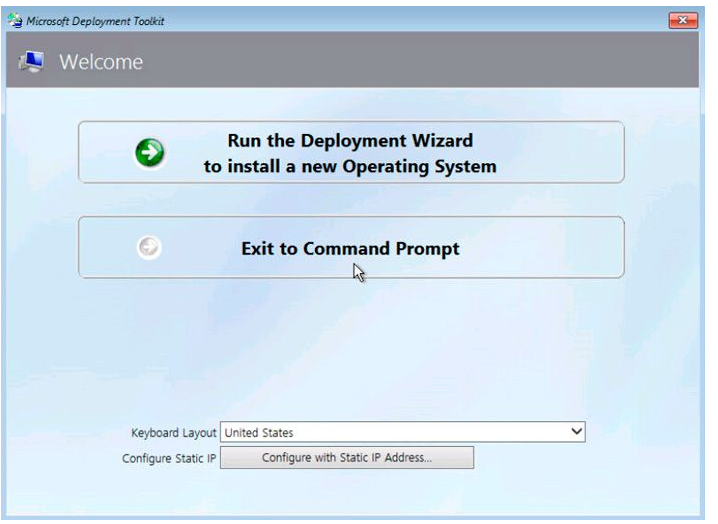Open the Keyboard Layout dropdown arrow
This screenshot has height=524, width=718.
[577, 431]
